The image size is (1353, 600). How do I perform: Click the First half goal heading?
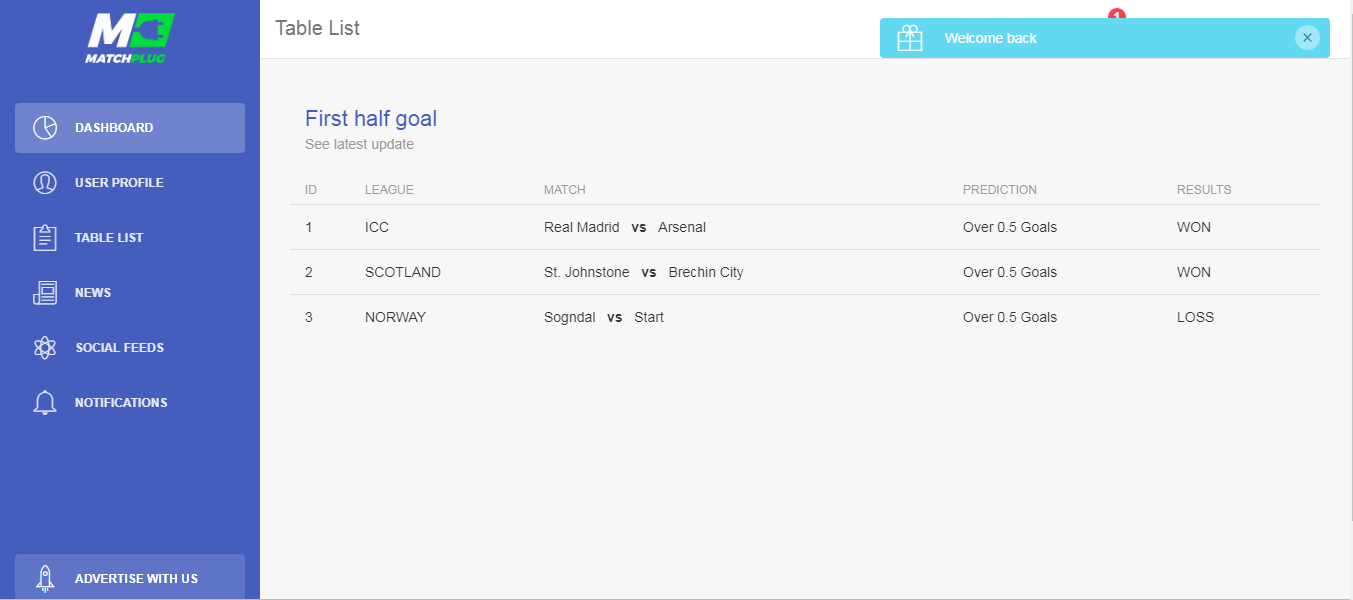click(371, 119)
